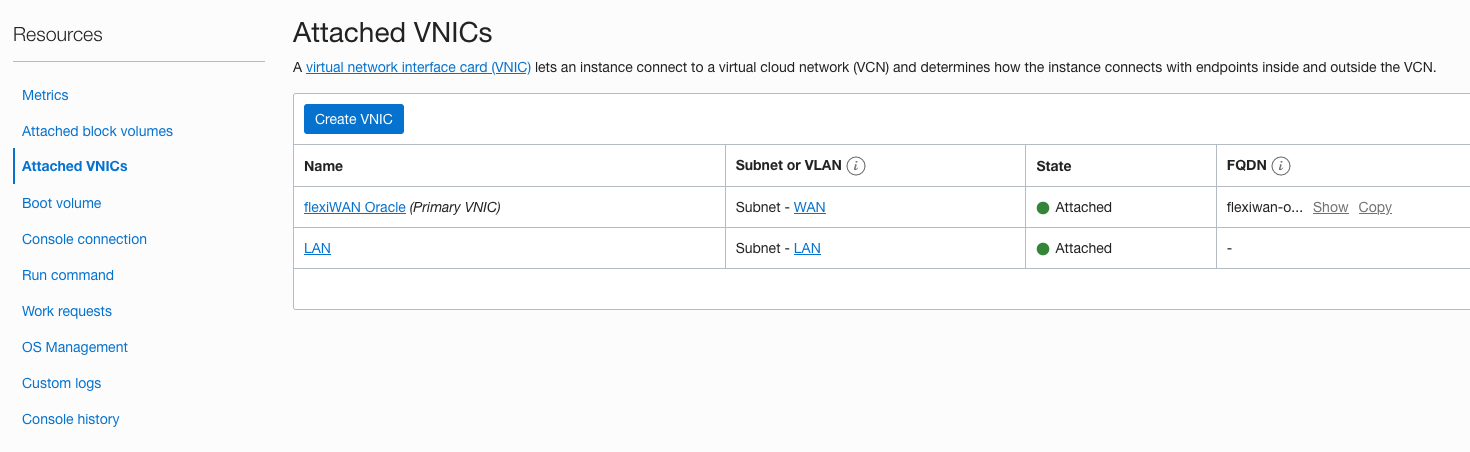Open the LAN VNIC name link
Image resolution: width=1470 pixels, height=452 pixels.
[x=317, y=248]
